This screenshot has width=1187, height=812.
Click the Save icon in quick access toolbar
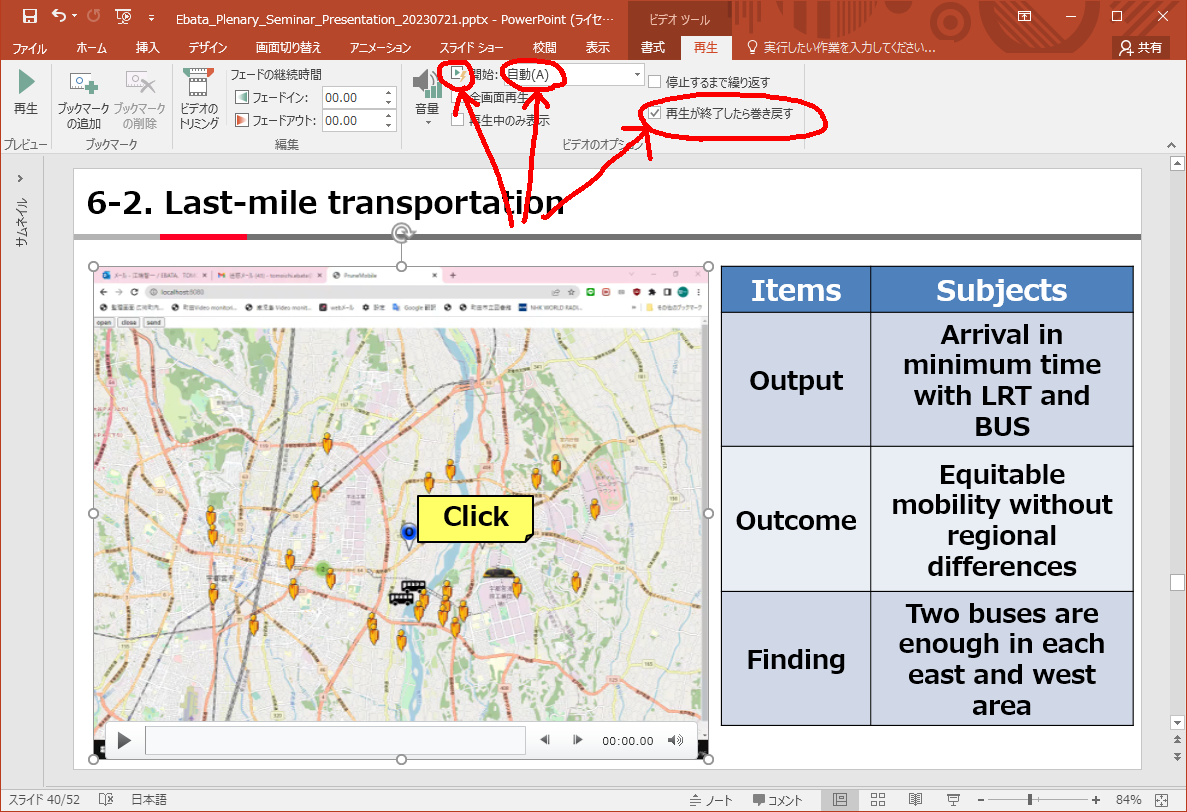click(x=29, y=16)
